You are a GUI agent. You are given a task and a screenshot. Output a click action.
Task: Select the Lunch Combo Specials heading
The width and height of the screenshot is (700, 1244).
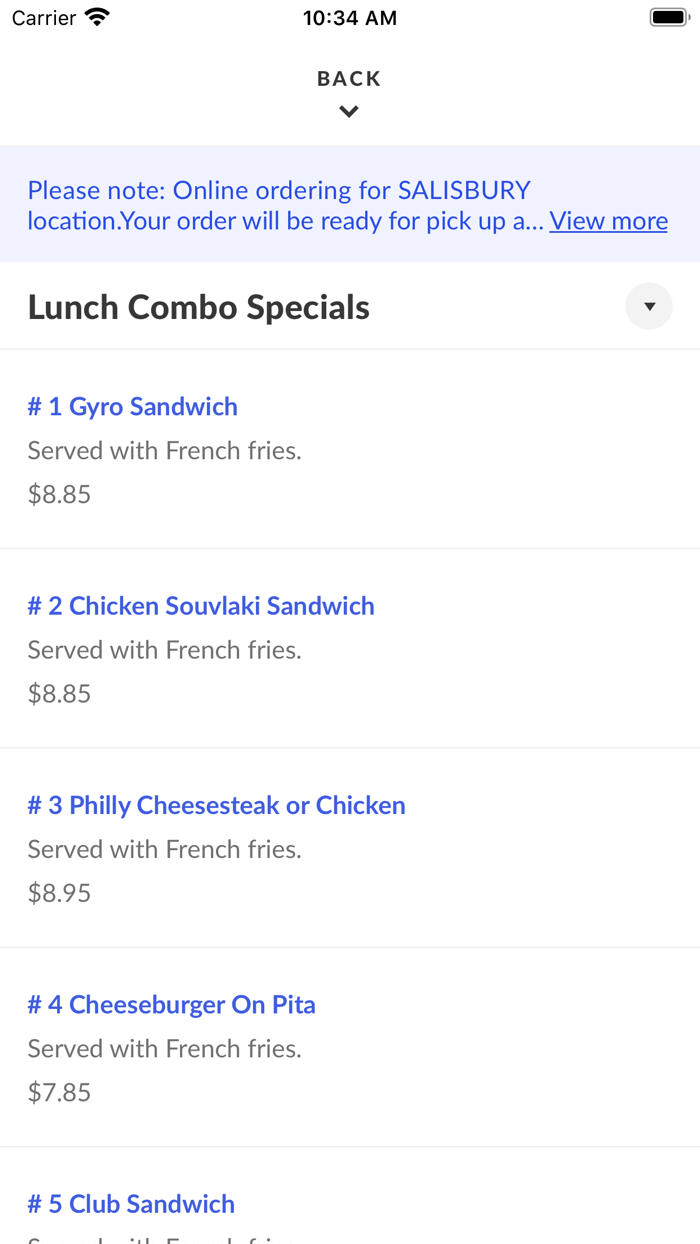(199, 307)
